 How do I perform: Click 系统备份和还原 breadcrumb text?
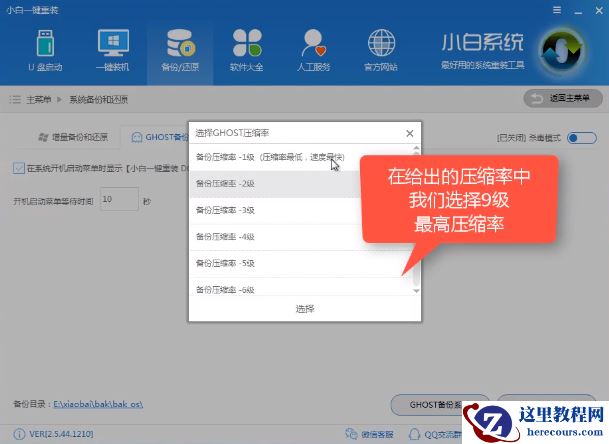coord(99,100)
